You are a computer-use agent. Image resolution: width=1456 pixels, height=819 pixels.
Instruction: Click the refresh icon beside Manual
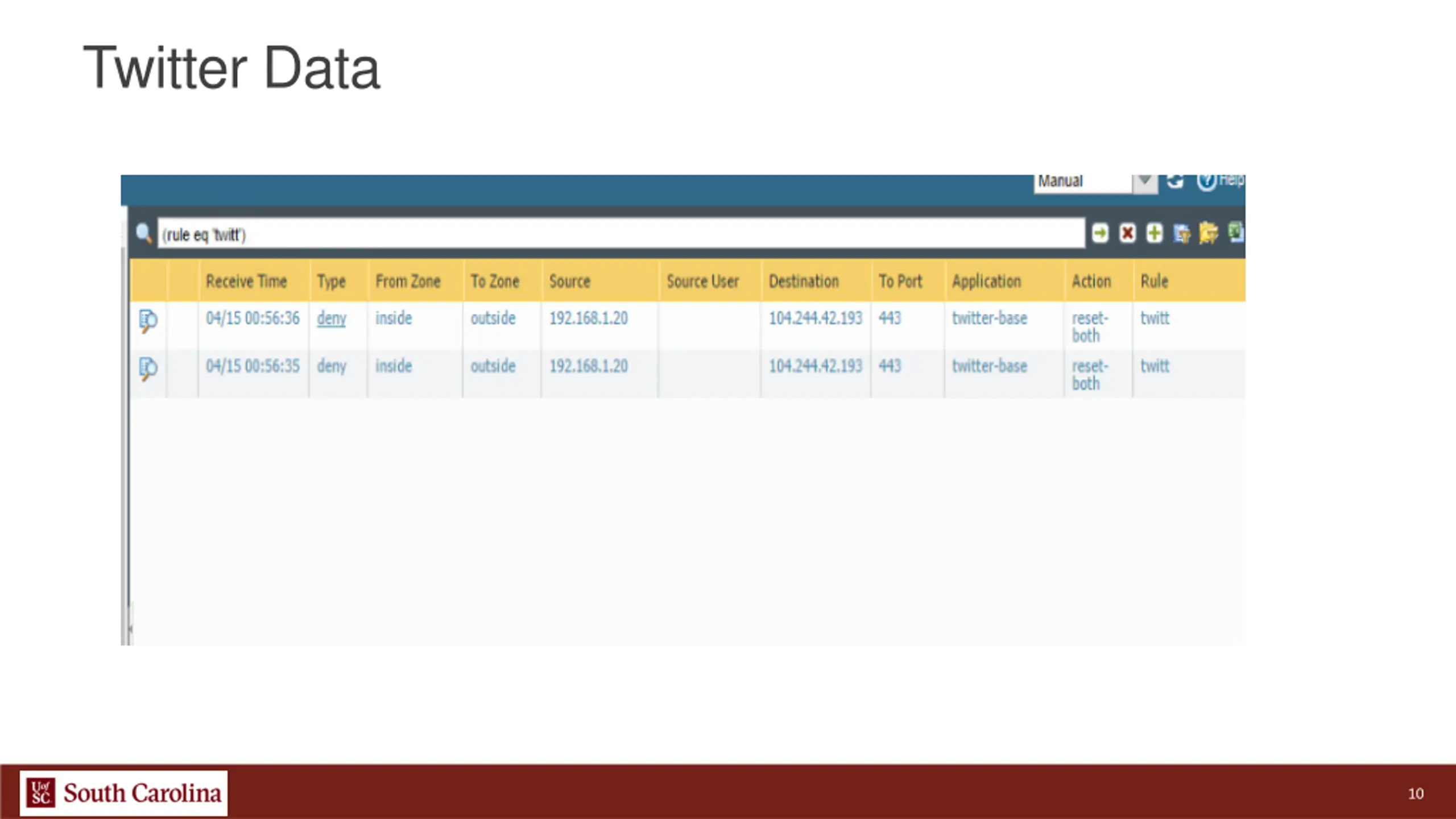1175,181
